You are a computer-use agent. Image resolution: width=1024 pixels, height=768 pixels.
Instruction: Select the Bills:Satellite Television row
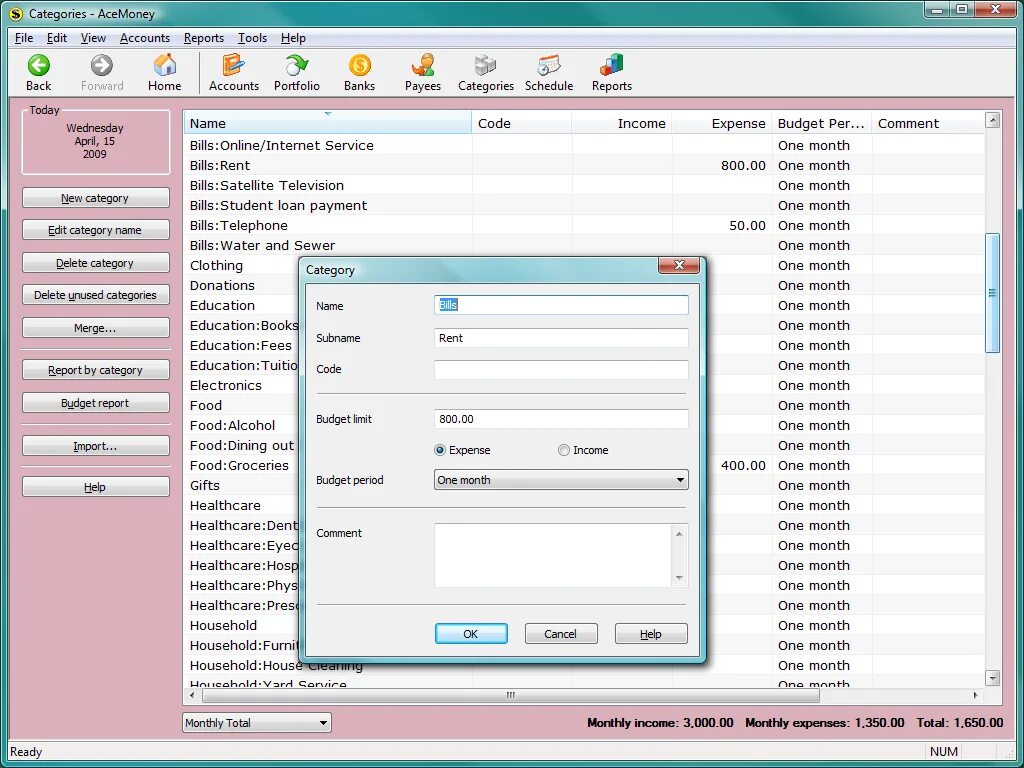point(584,185)
